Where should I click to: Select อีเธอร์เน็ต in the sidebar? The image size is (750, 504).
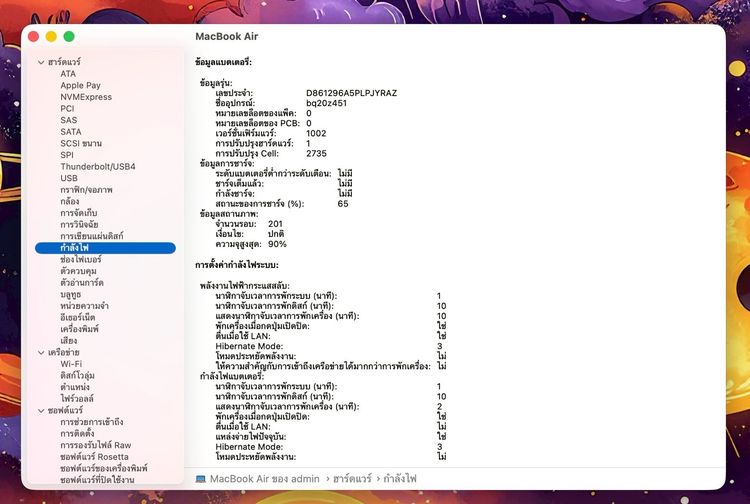point(78,317)
